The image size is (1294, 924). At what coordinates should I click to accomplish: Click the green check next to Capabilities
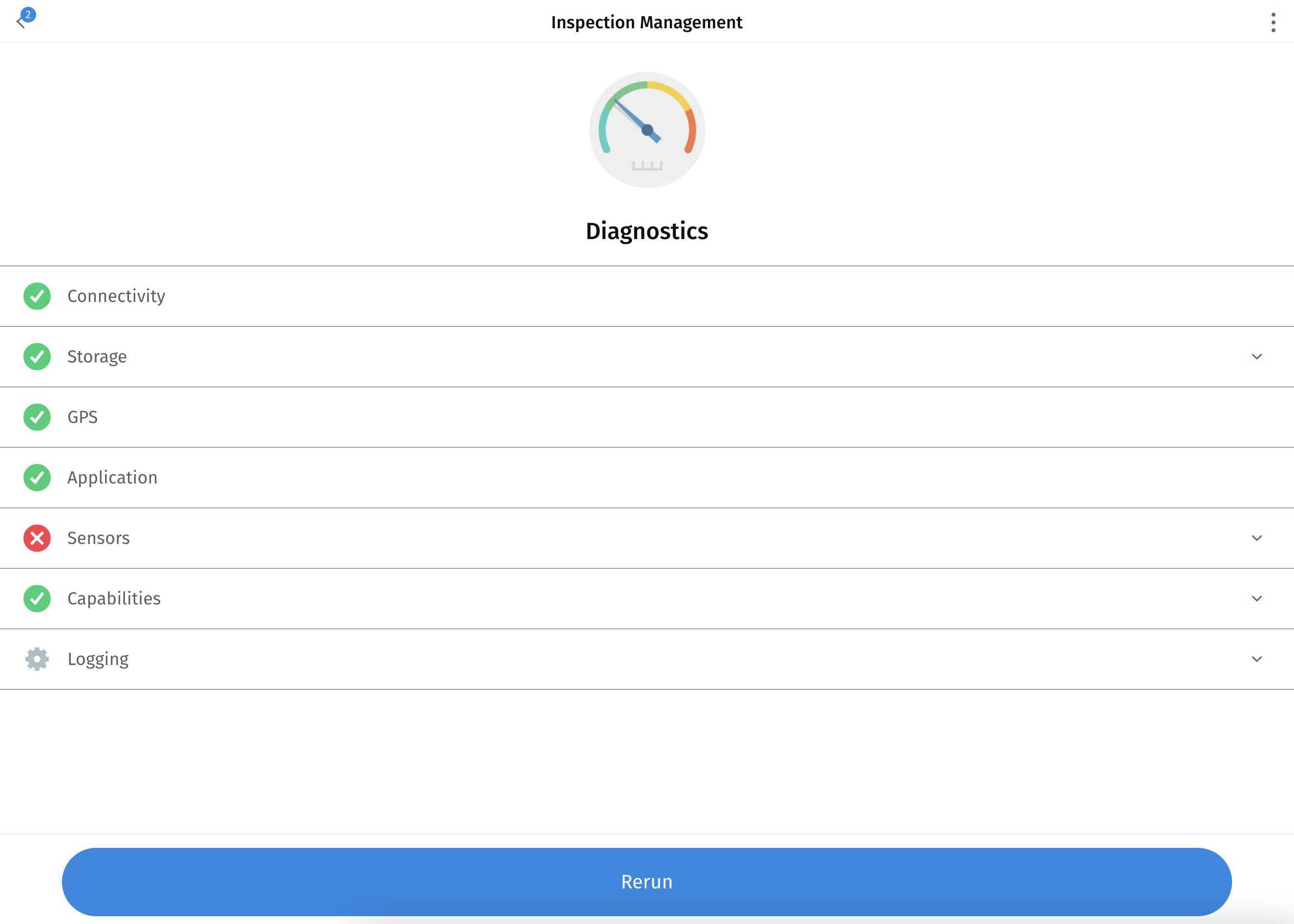[x=37, y=599]
